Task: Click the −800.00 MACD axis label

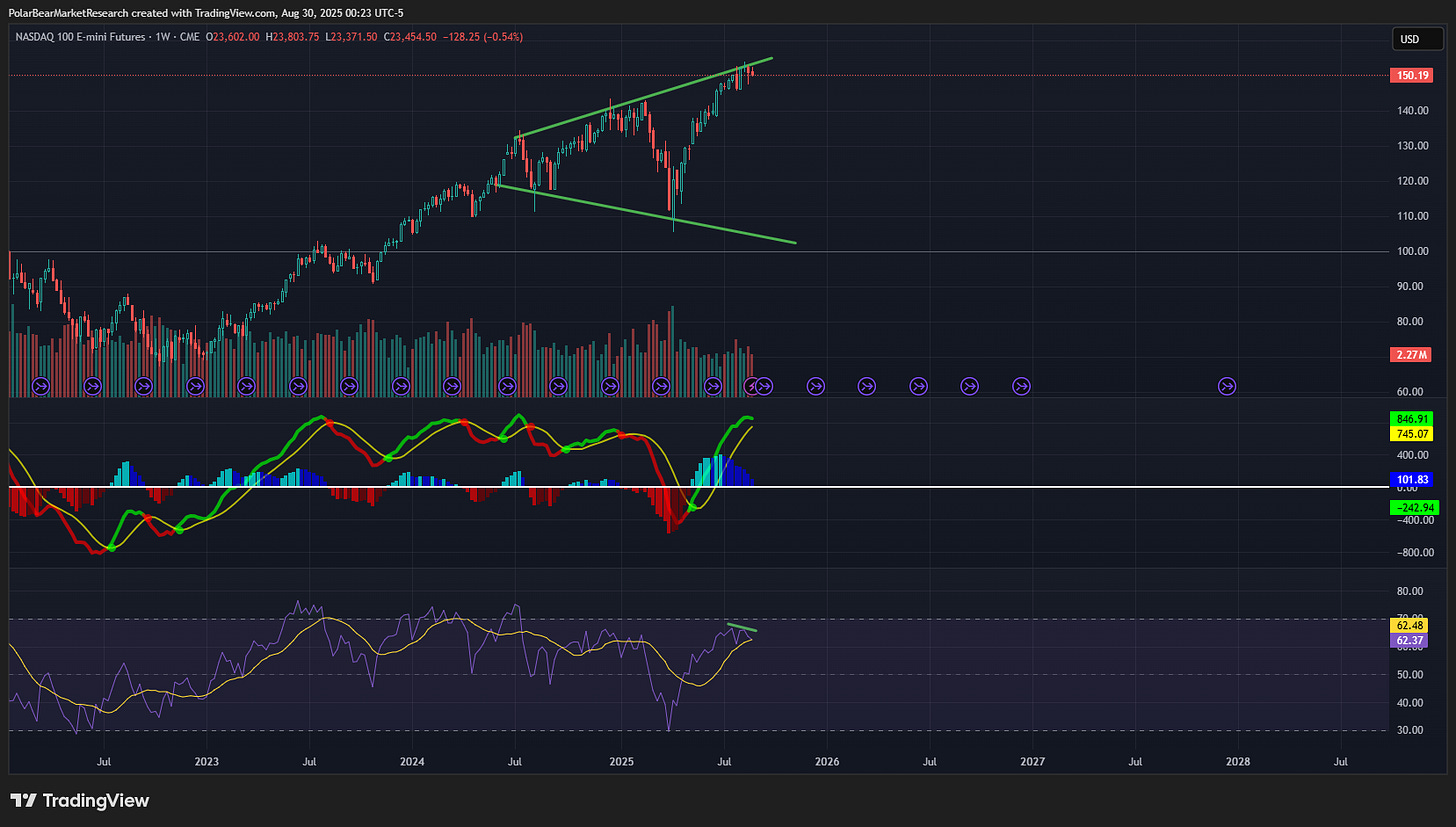Action: point(1413,553)
